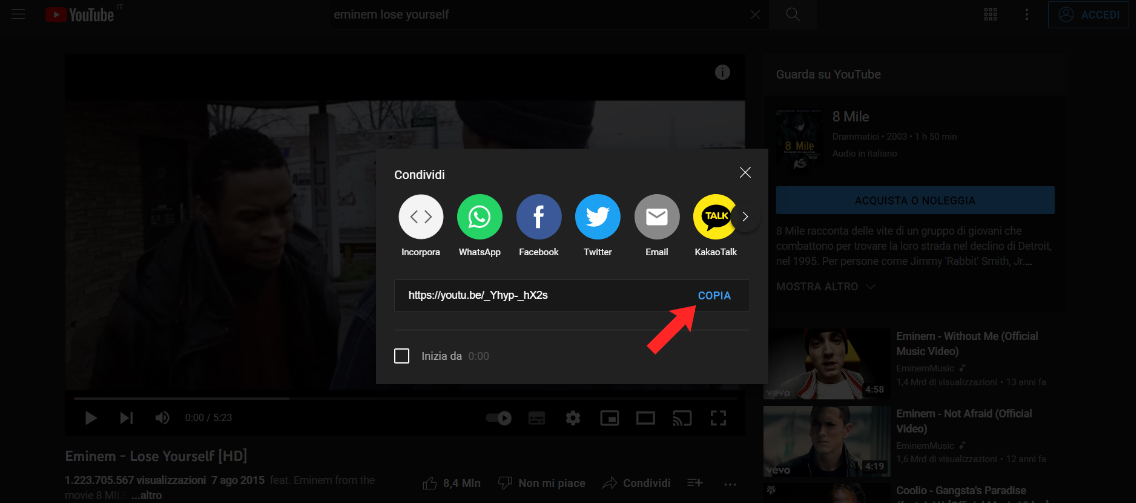Viewport: 1136px width, 503px height.
Task: Expand the description with ...altro
Action: (146, 495)
